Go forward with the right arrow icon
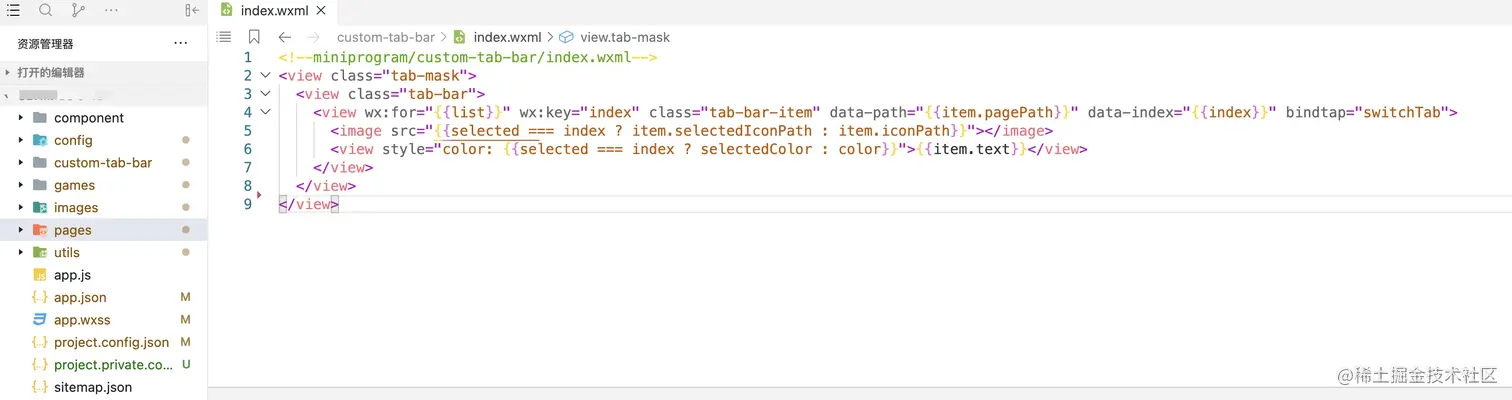Screen dimensions: 1512x400 [x=314, y=37]
